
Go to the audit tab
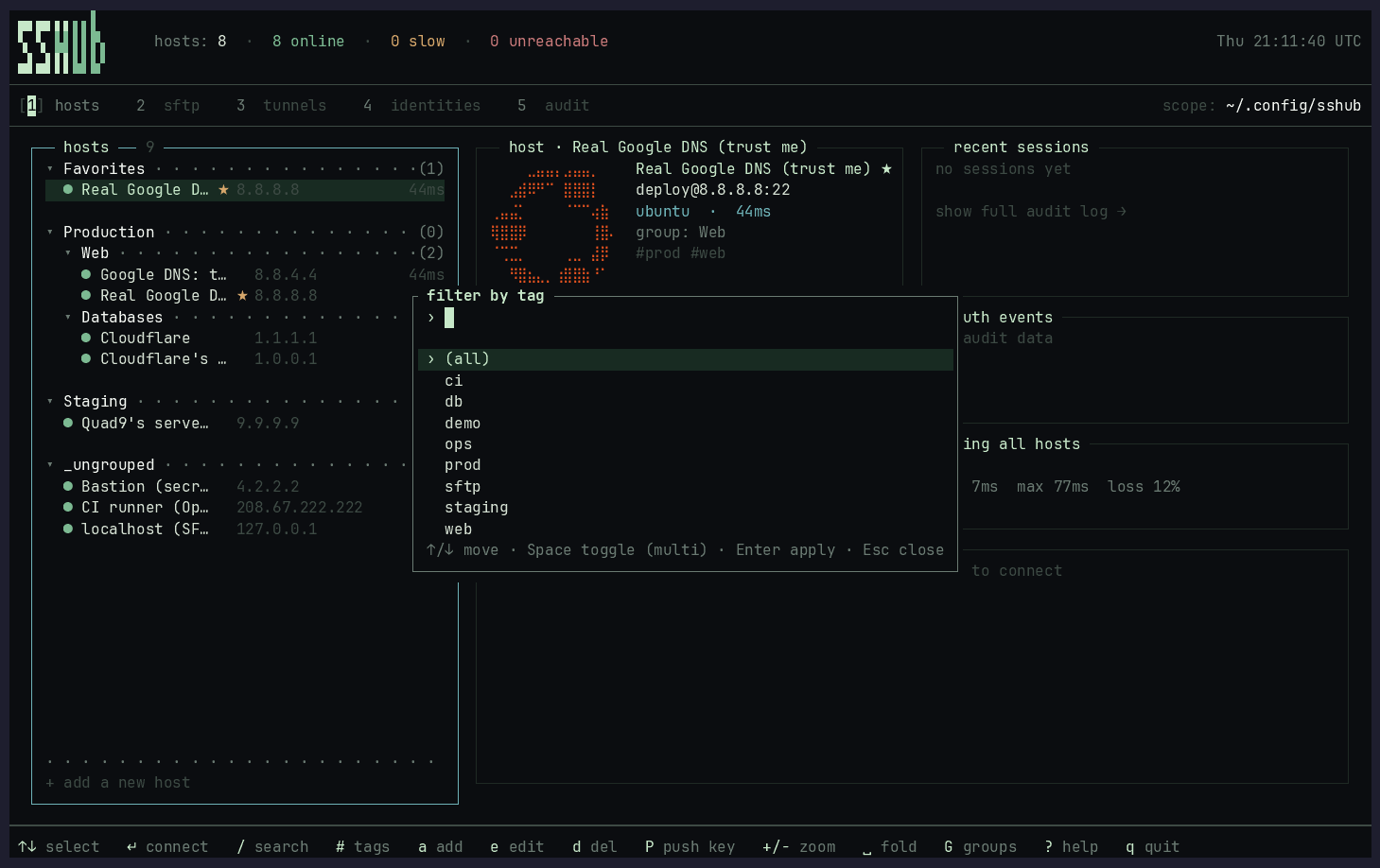pos(553,106)
